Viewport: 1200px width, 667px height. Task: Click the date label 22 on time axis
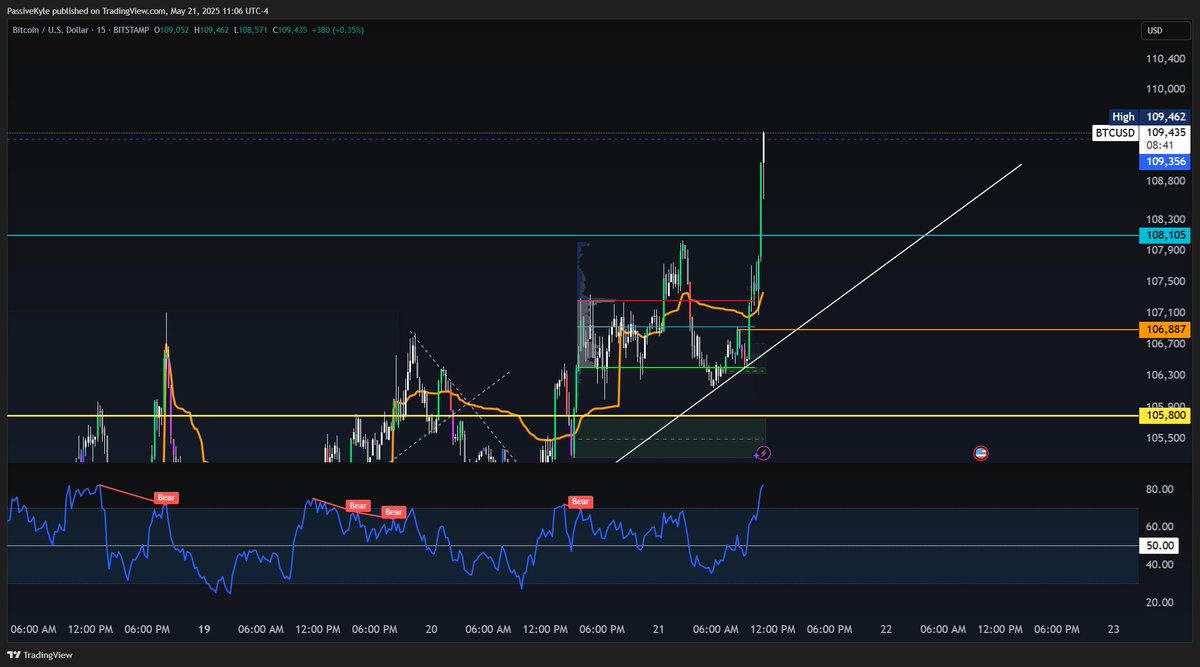click(x=886, y=630)
